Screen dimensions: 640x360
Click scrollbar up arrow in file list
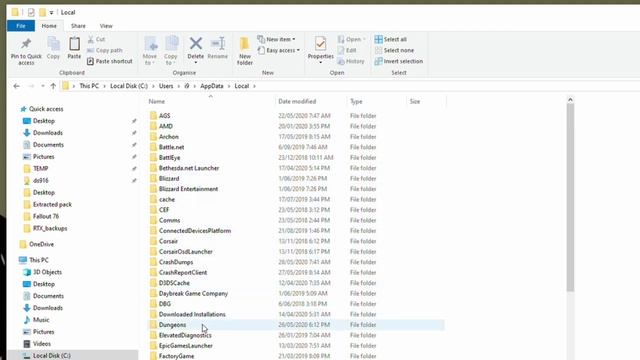pos(570,100)
